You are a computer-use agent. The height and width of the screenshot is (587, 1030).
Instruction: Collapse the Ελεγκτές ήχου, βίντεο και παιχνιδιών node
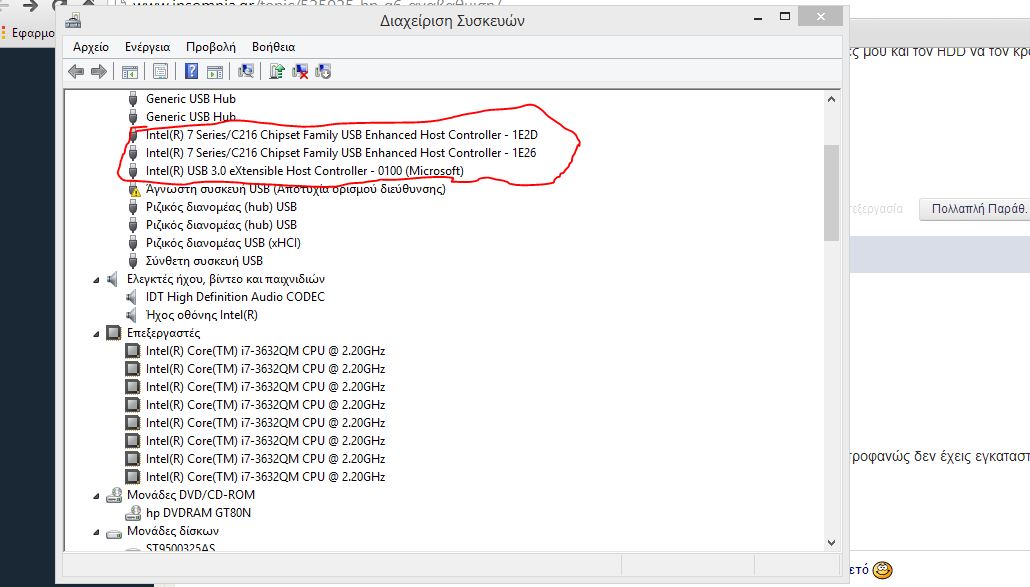pos(97,280)
